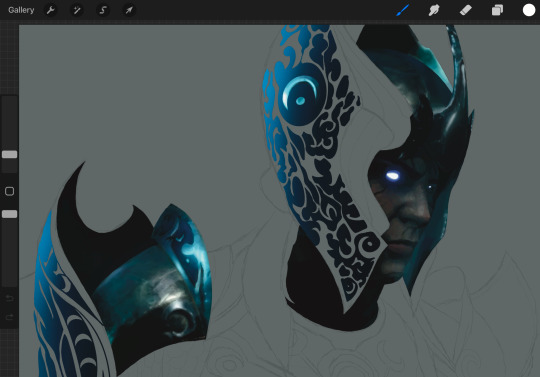Image resolution: width=540 pixels, height=377 pixels.
Task: Activate the Selection S-shaped tool
Action: (103, 10)
